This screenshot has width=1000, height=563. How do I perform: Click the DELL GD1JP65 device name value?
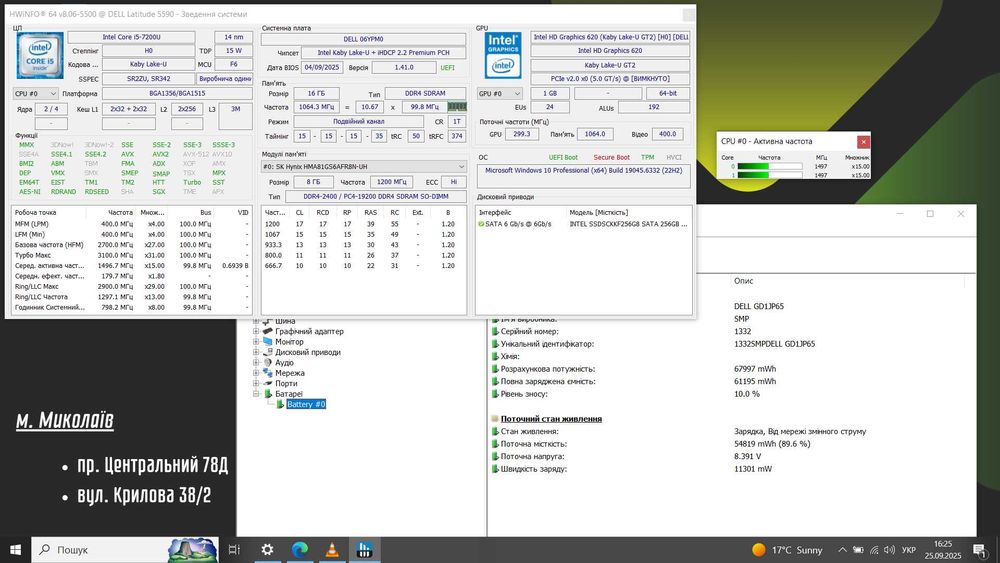[759, 306]
